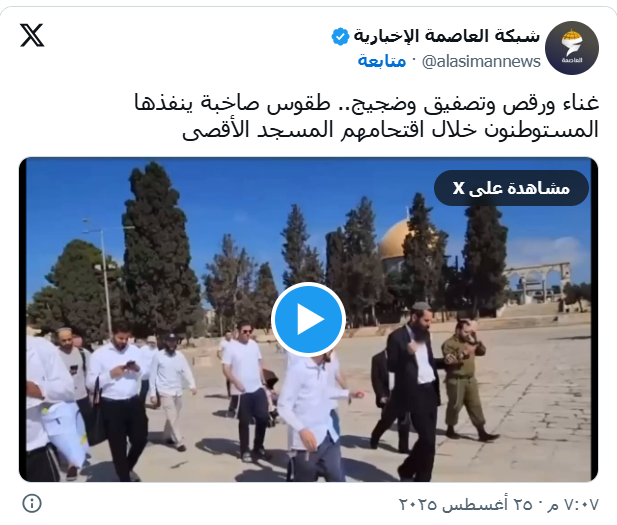
Task: Open شبكة العاصمة الإخبارية account name
Action: click(x=447, y=36)
